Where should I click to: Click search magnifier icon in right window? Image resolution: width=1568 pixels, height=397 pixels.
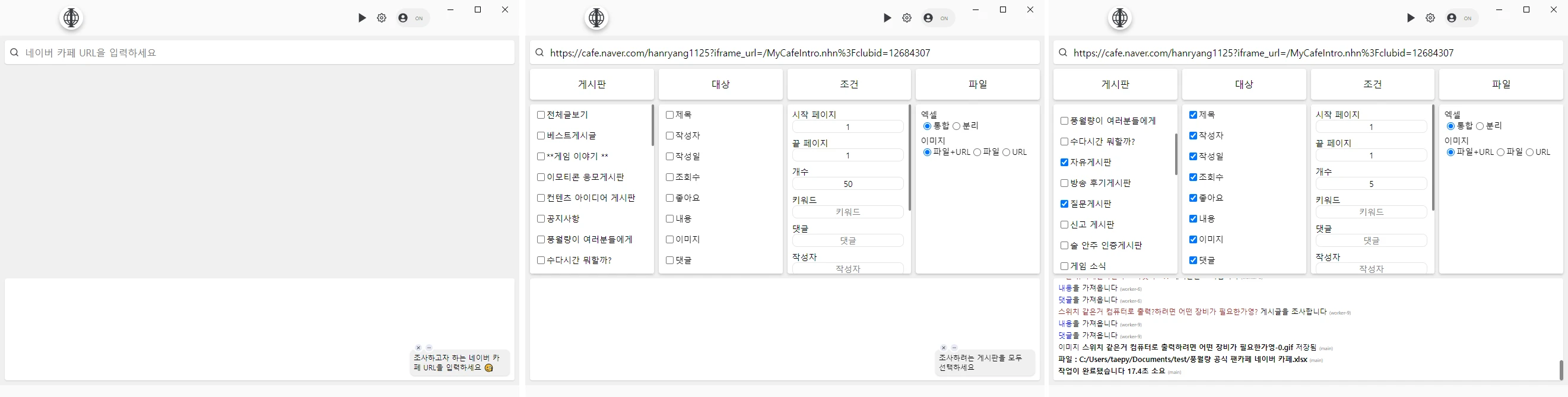(1063, 53)
